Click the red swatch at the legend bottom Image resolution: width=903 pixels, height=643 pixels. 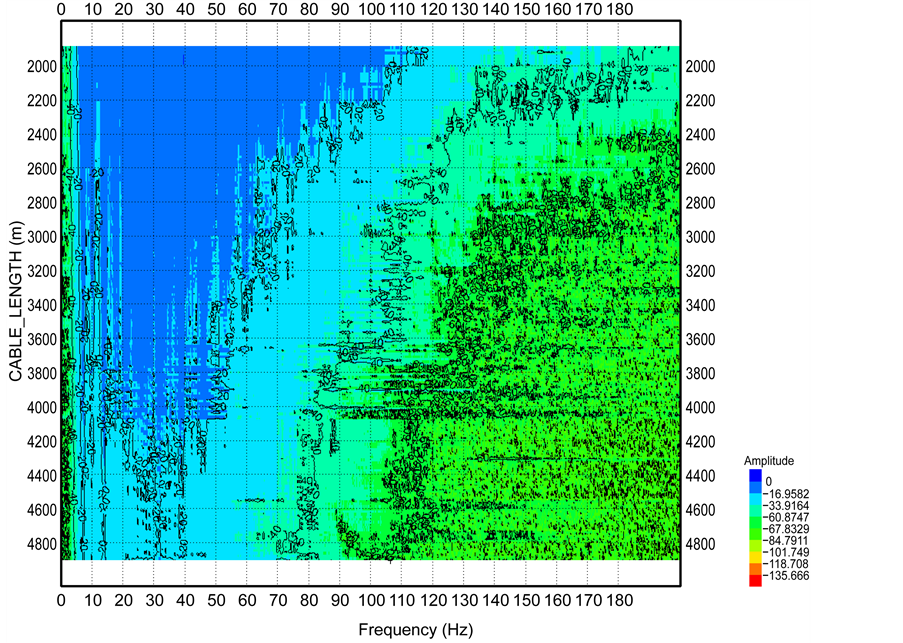tap(755, 579)
